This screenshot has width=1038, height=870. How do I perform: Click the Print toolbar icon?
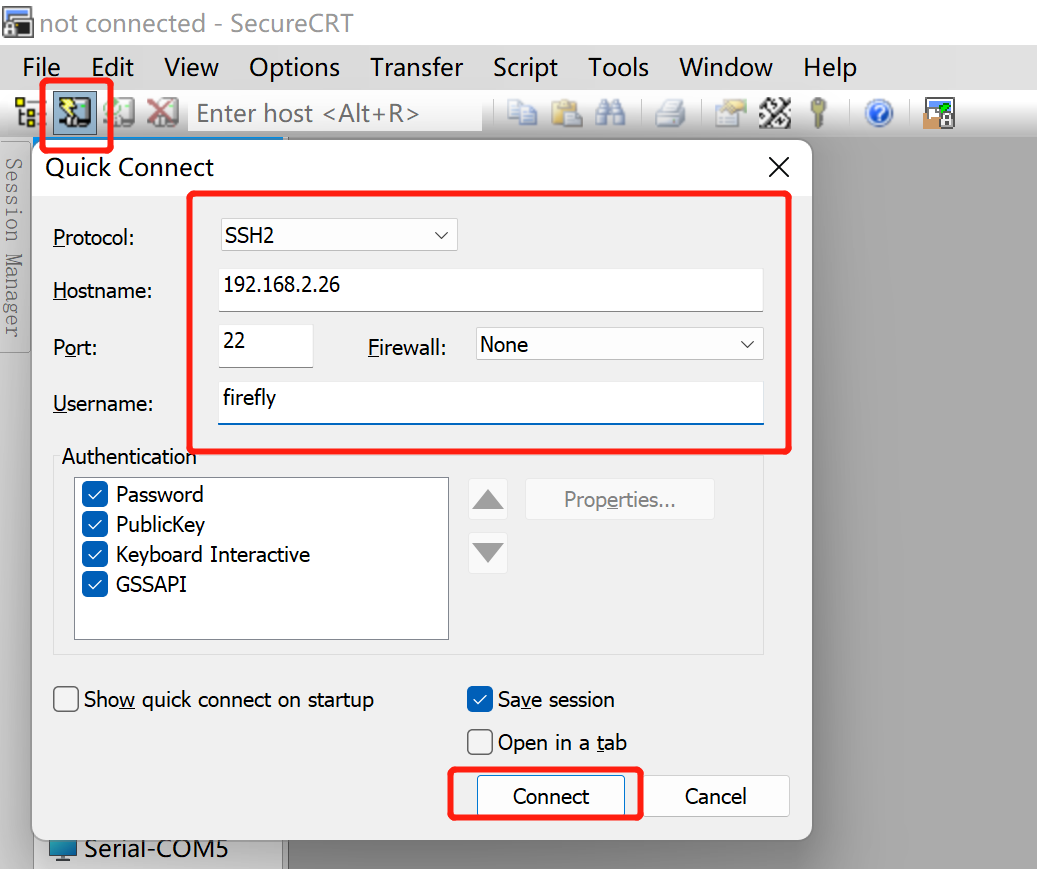(x=670, y=113)
